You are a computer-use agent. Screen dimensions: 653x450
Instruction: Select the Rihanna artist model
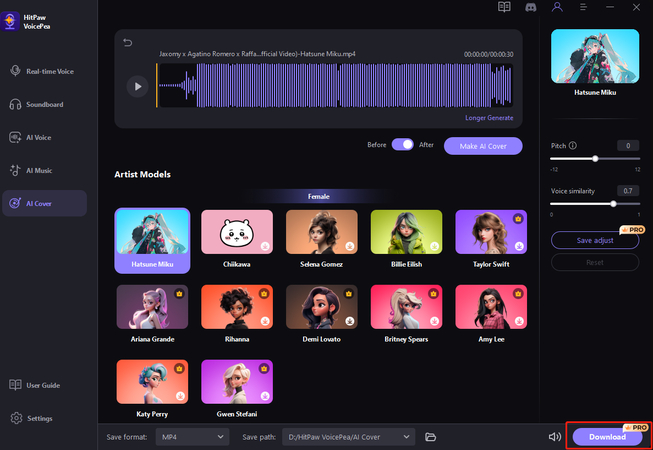[x=237, y=315]
